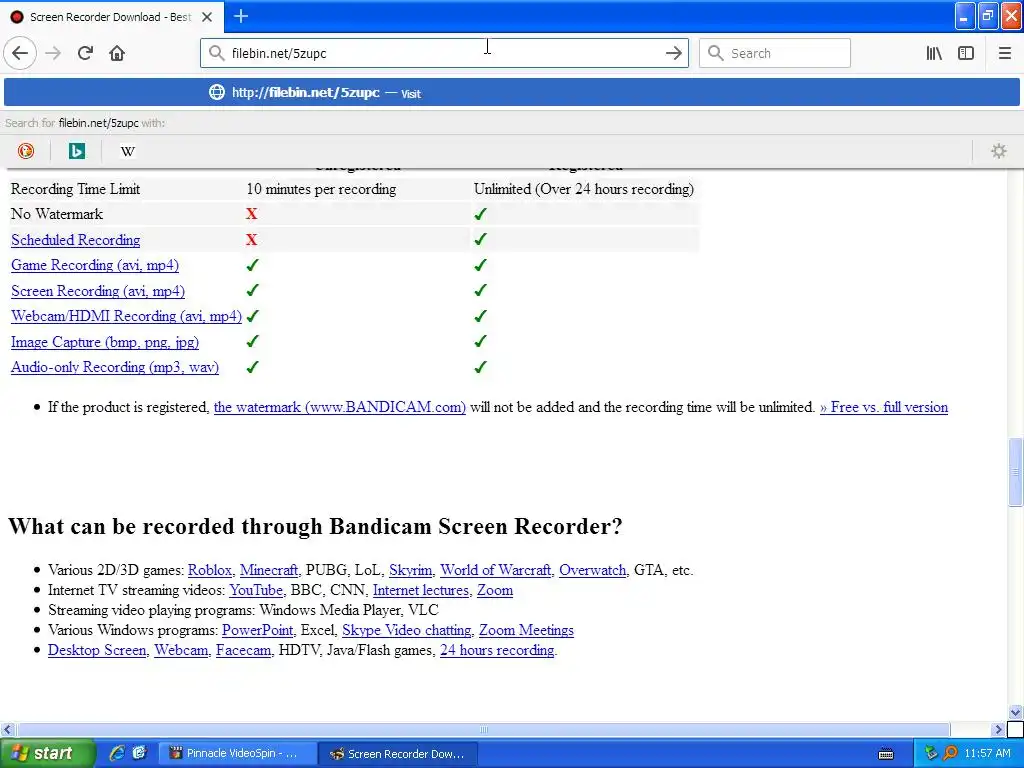This screenshot has height=768, width=1024.
Task: Click the system tray clock 11:57 AM
Action: [x=987, y=754]
